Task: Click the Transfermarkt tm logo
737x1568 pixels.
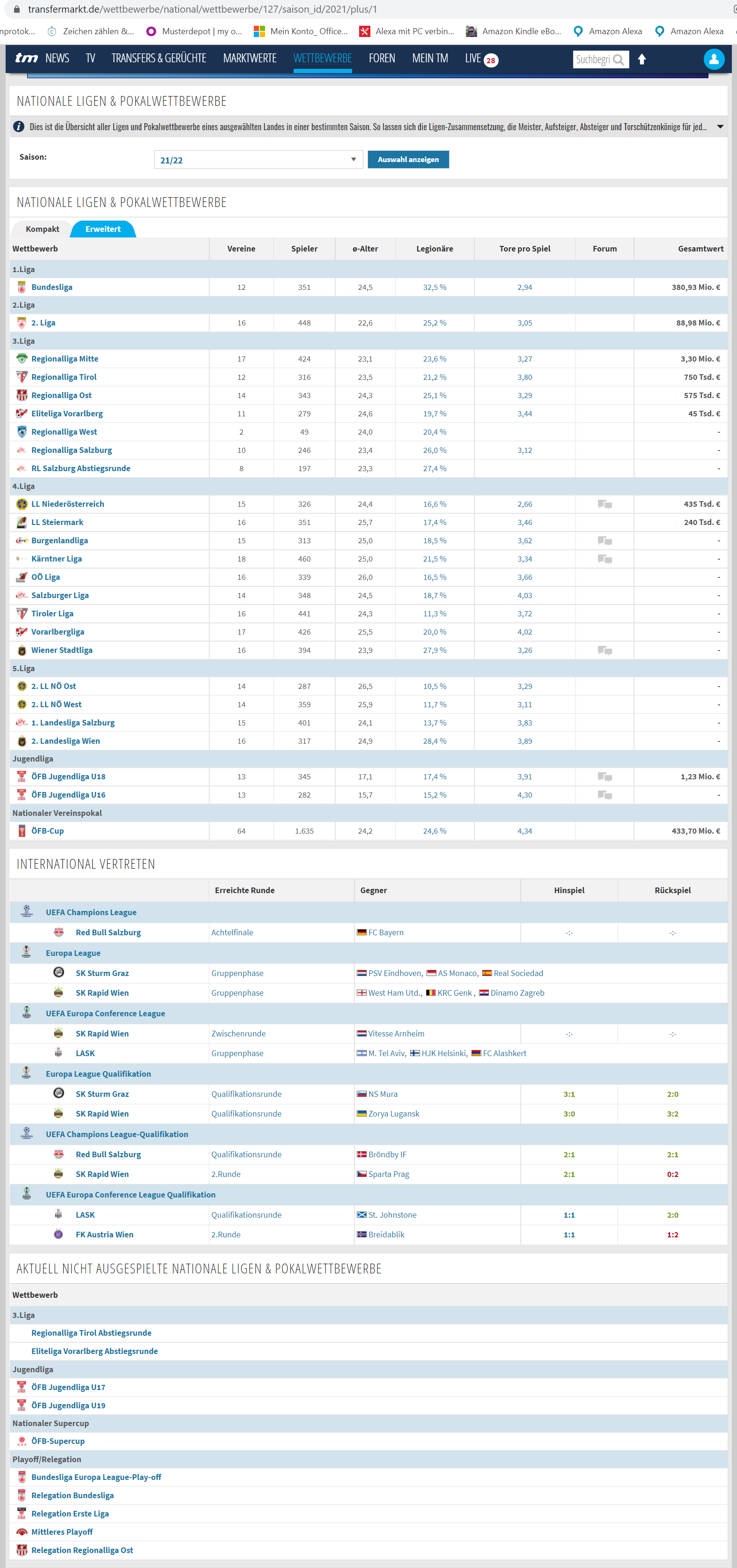Action: pyautogui.click(x=26, y=59)
